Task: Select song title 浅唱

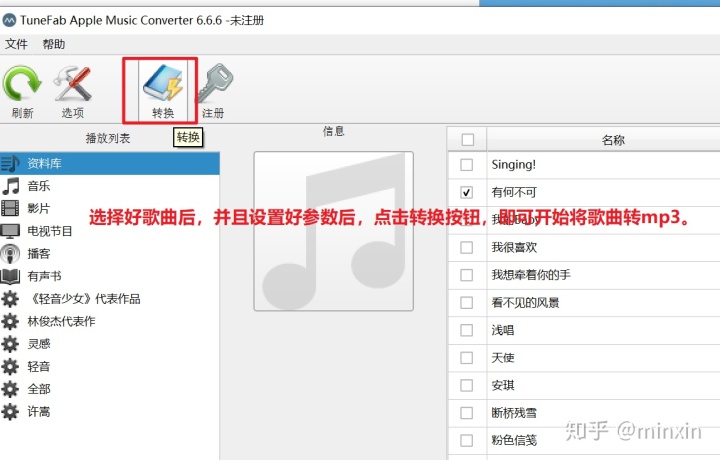Action: pos(503,330)
